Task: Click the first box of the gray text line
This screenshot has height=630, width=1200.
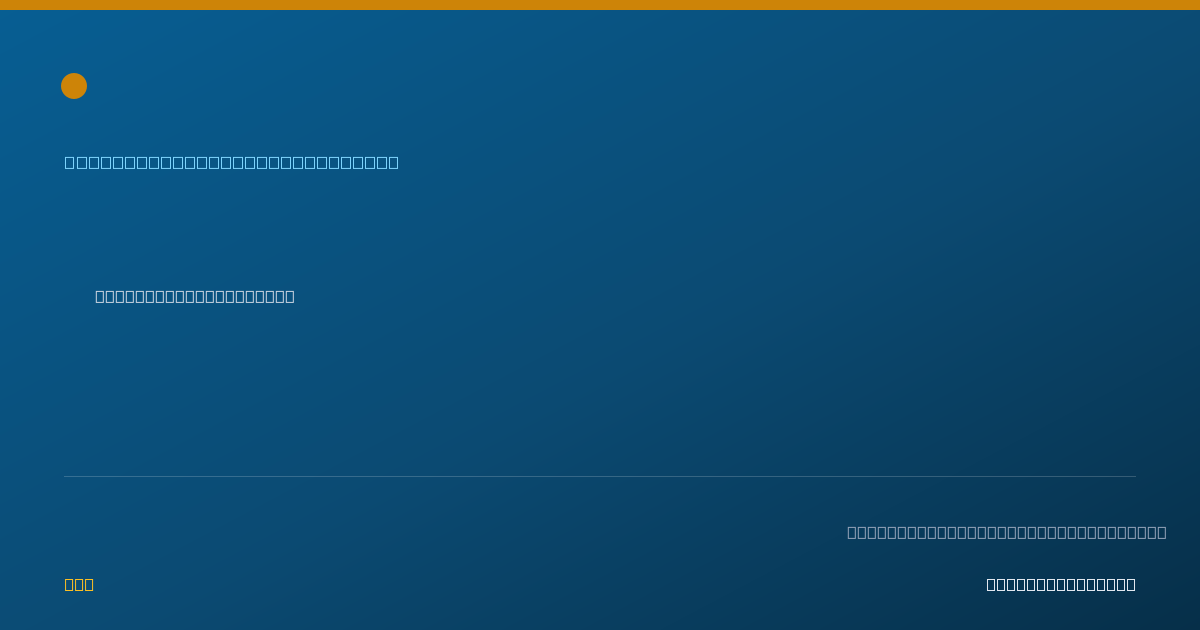Action: [852, 532]
